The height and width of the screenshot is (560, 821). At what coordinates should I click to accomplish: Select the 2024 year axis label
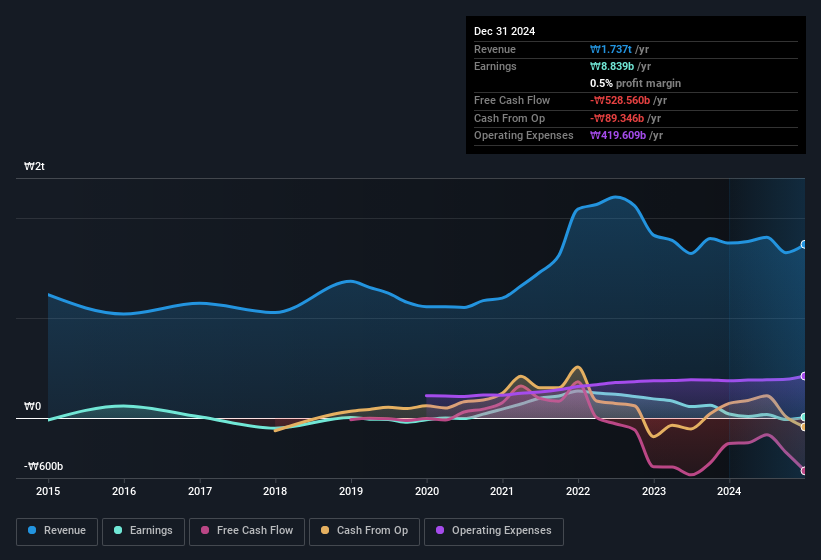729,491
